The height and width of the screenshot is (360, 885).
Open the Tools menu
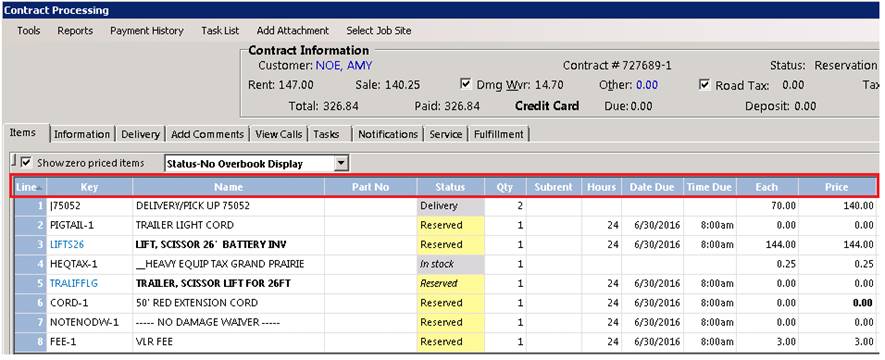pyautogui.click(x=29, y=30)
